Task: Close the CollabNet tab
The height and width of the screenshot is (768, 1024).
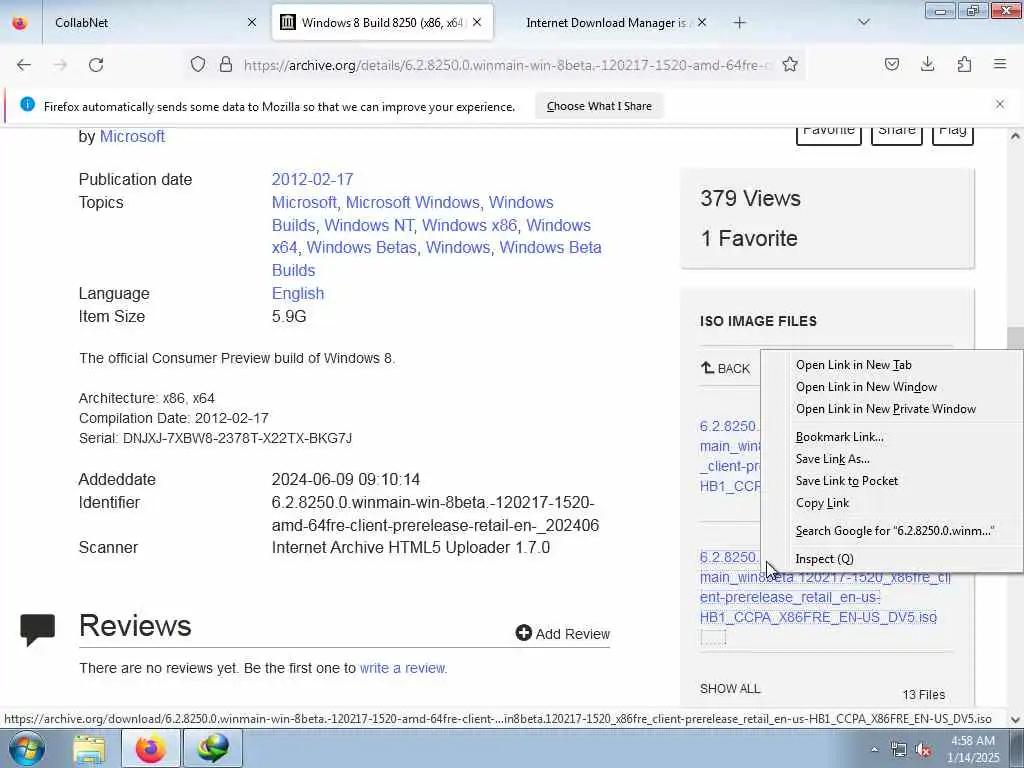Action: [x=251, y=22]
